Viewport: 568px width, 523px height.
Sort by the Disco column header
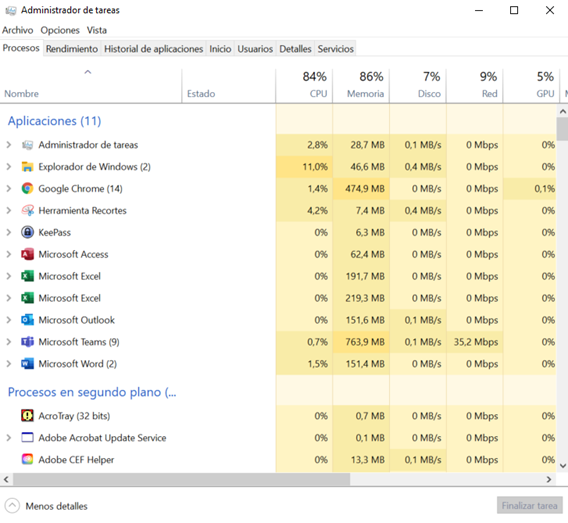[418, 86]
